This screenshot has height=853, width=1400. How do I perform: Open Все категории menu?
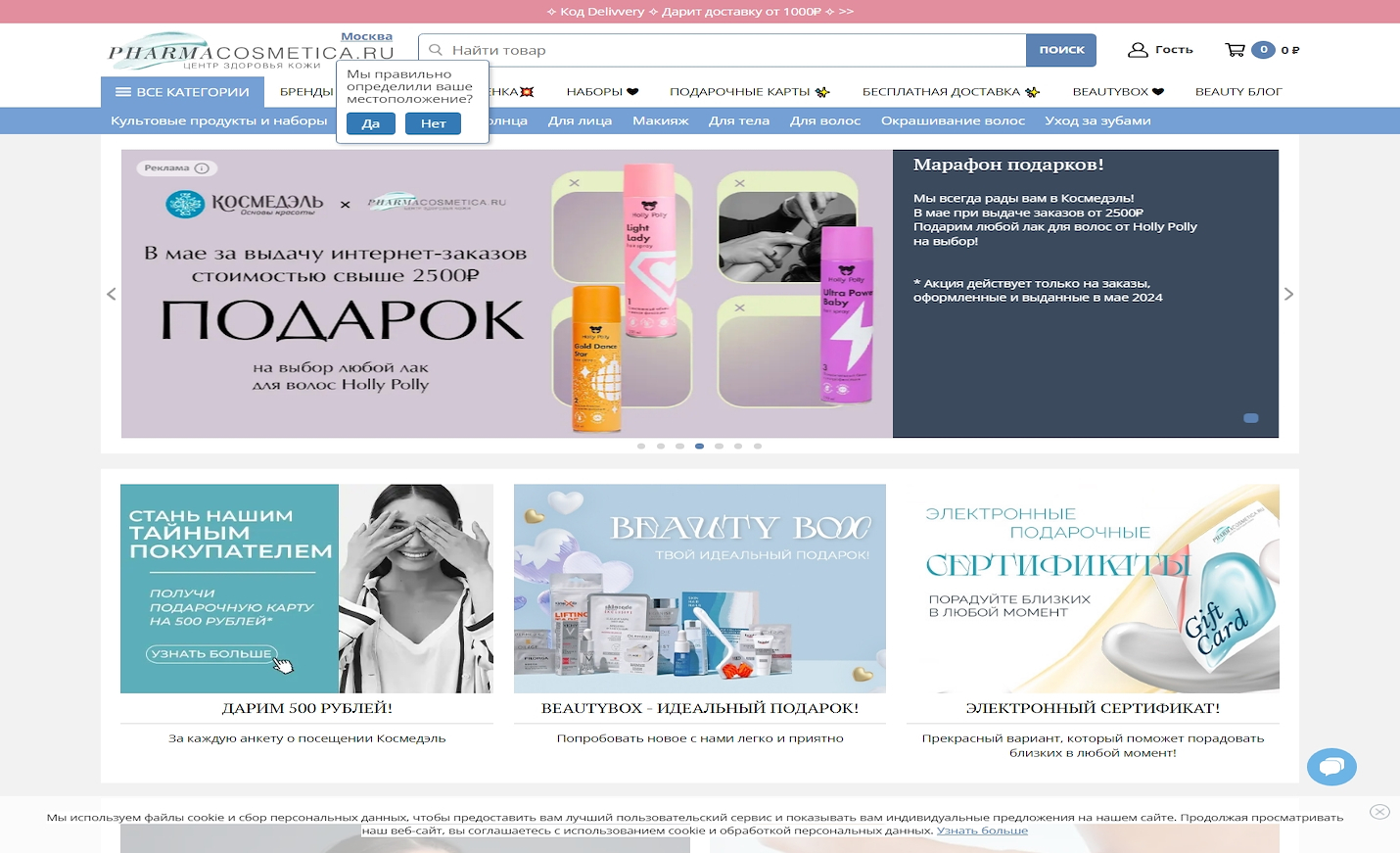[x=182, y=92]
